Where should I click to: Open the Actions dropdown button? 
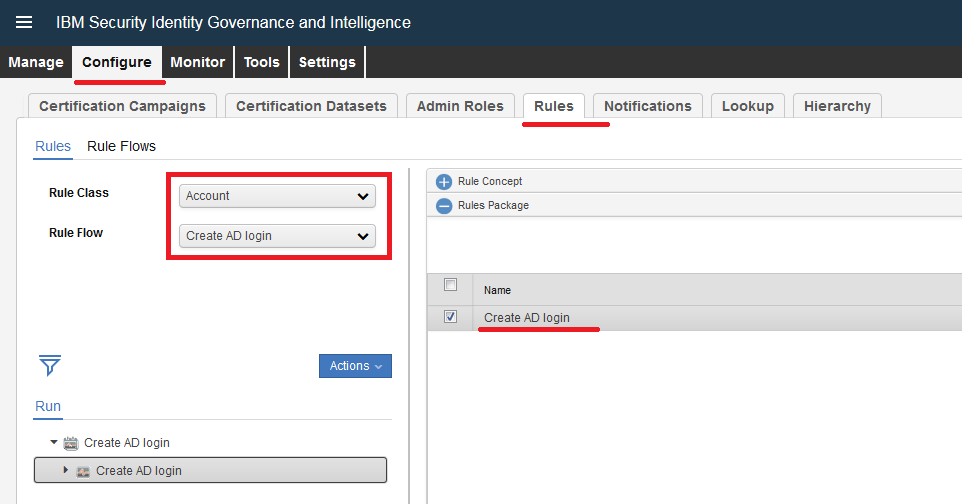click(355, 366)
